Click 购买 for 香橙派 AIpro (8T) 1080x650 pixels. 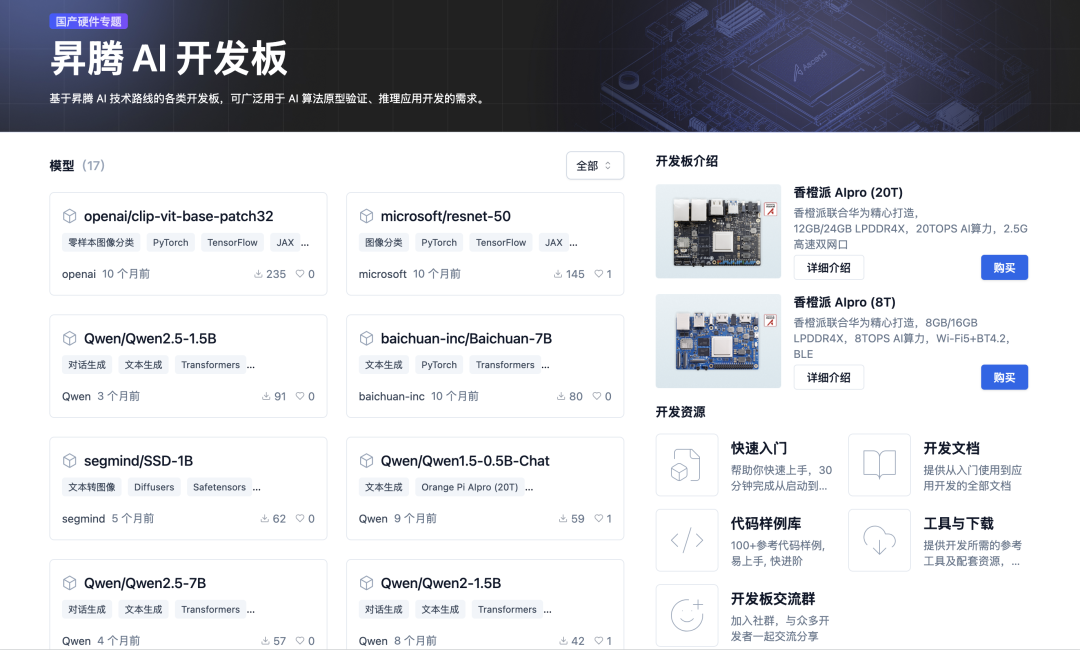[1004, 377]
